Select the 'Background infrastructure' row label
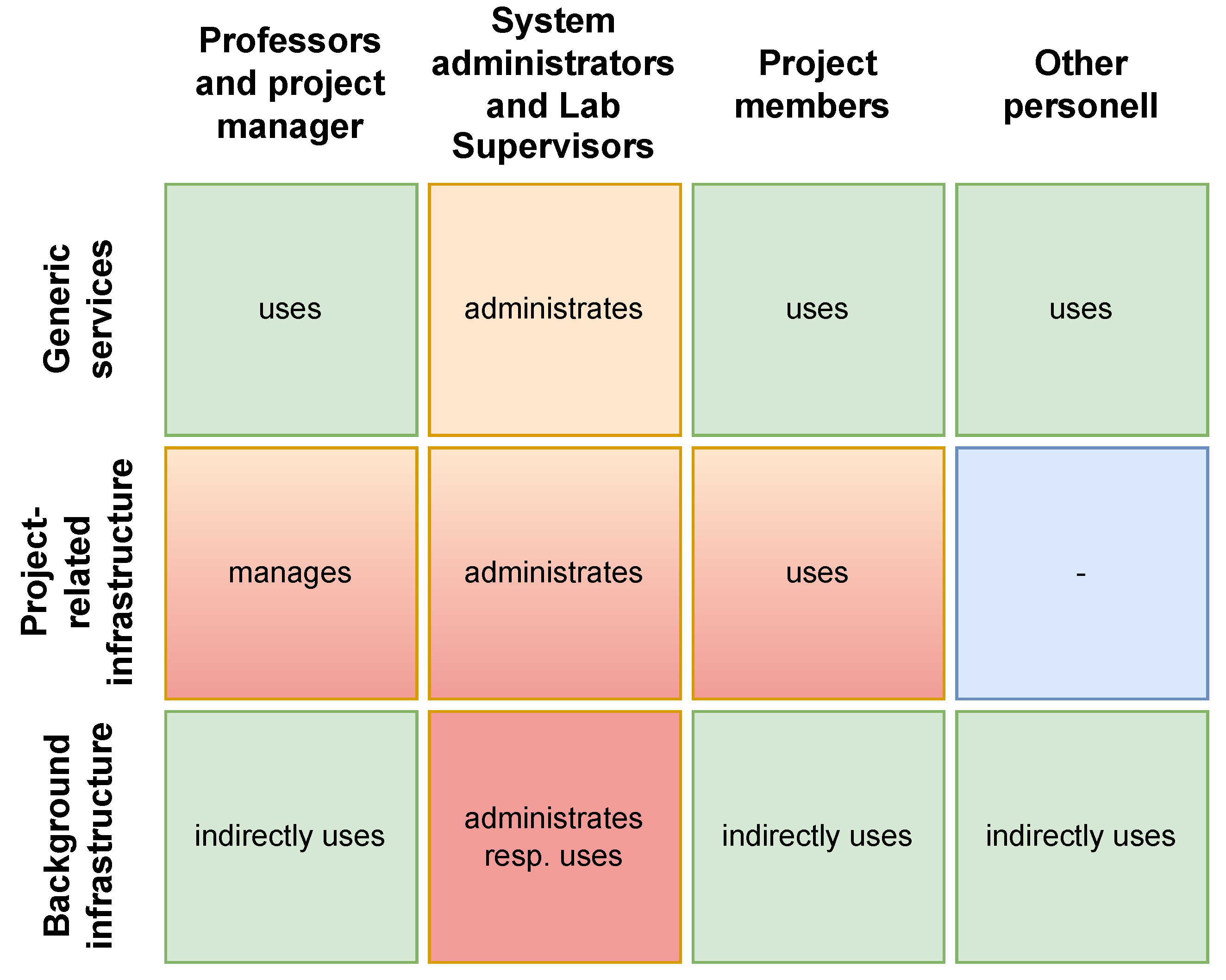This screenshot has height=980, width=1226. pyautogui.click(x=78, y=836)
